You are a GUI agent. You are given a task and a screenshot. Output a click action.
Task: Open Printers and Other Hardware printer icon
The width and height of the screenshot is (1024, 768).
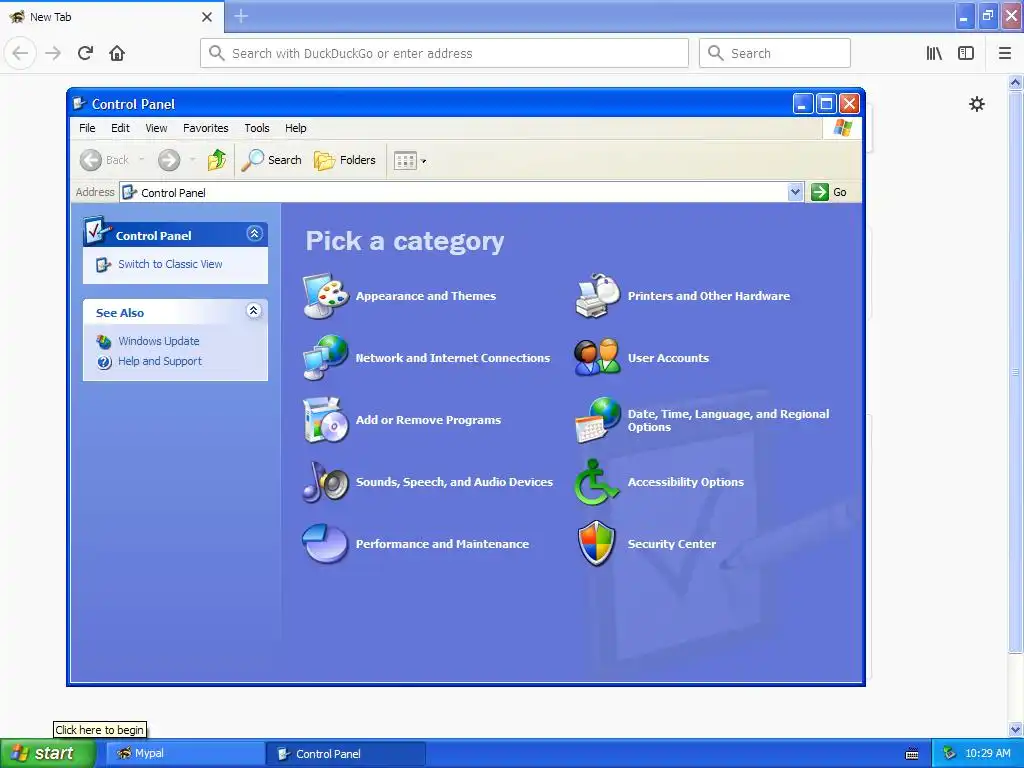point(598,296)
